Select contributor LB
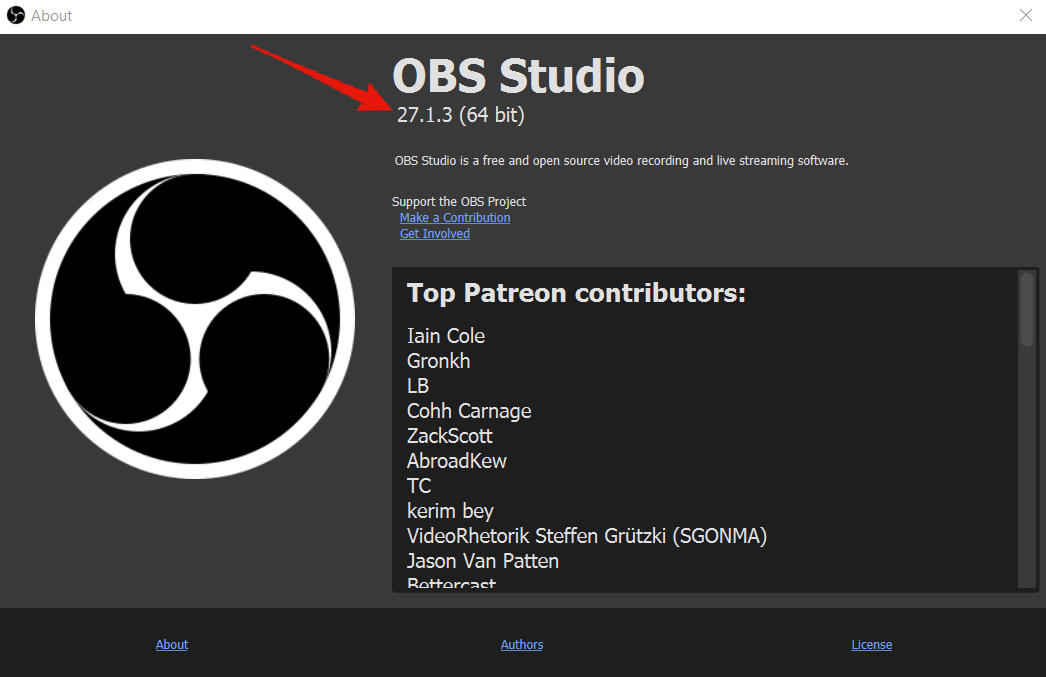1046x677 pixels. tap(418, 386)
